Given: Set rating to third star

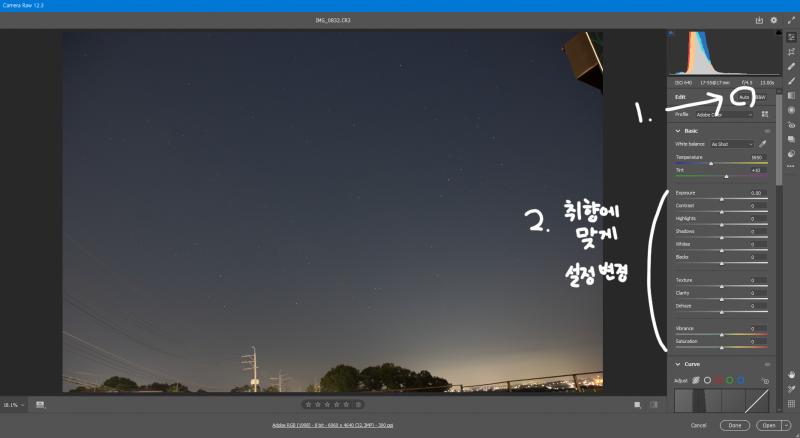Looking at the screenshot, I should click(327, 405).
